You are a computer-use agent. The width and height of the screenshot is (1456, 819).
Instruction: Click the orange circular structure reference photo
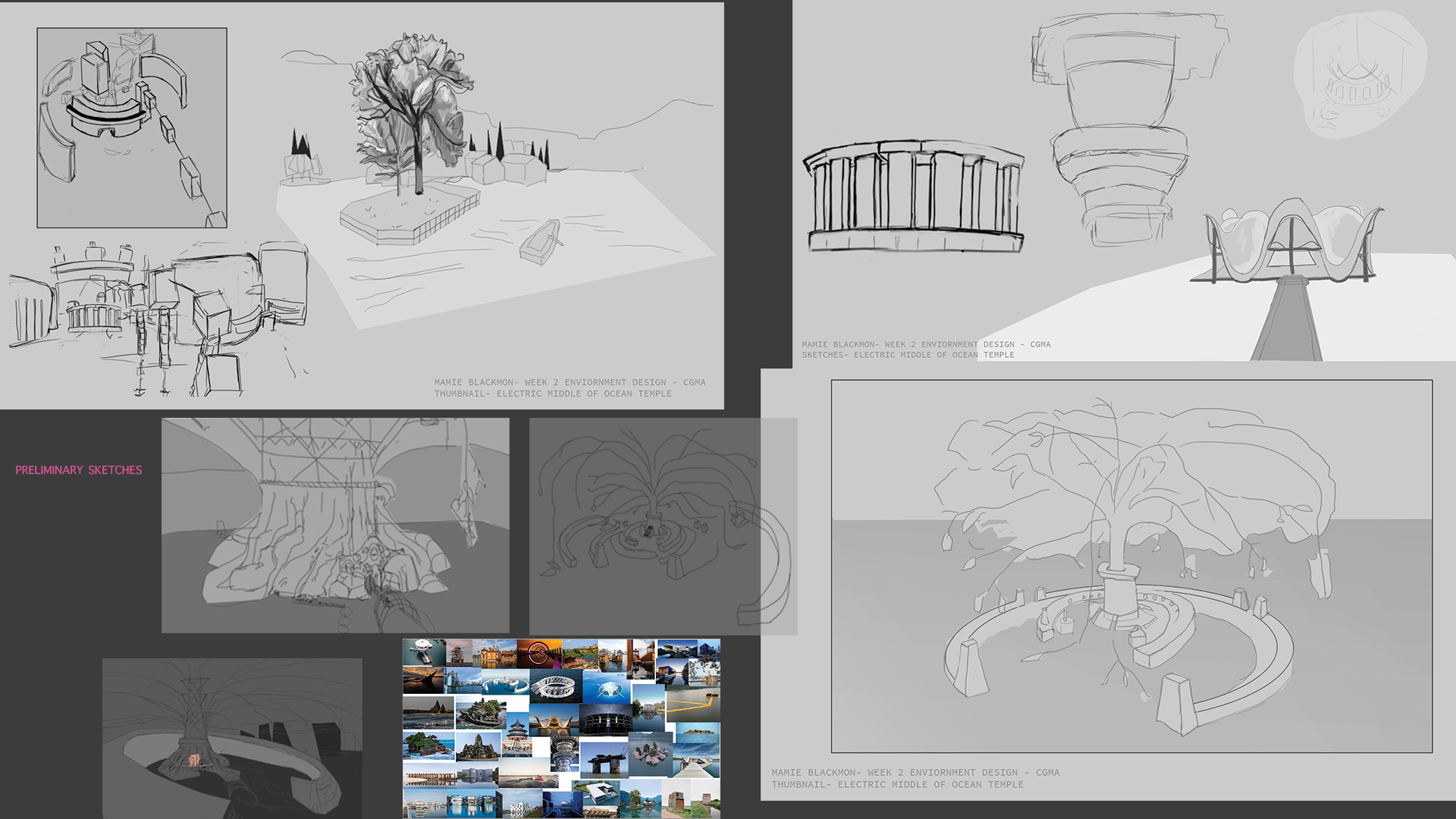(539, 653)
